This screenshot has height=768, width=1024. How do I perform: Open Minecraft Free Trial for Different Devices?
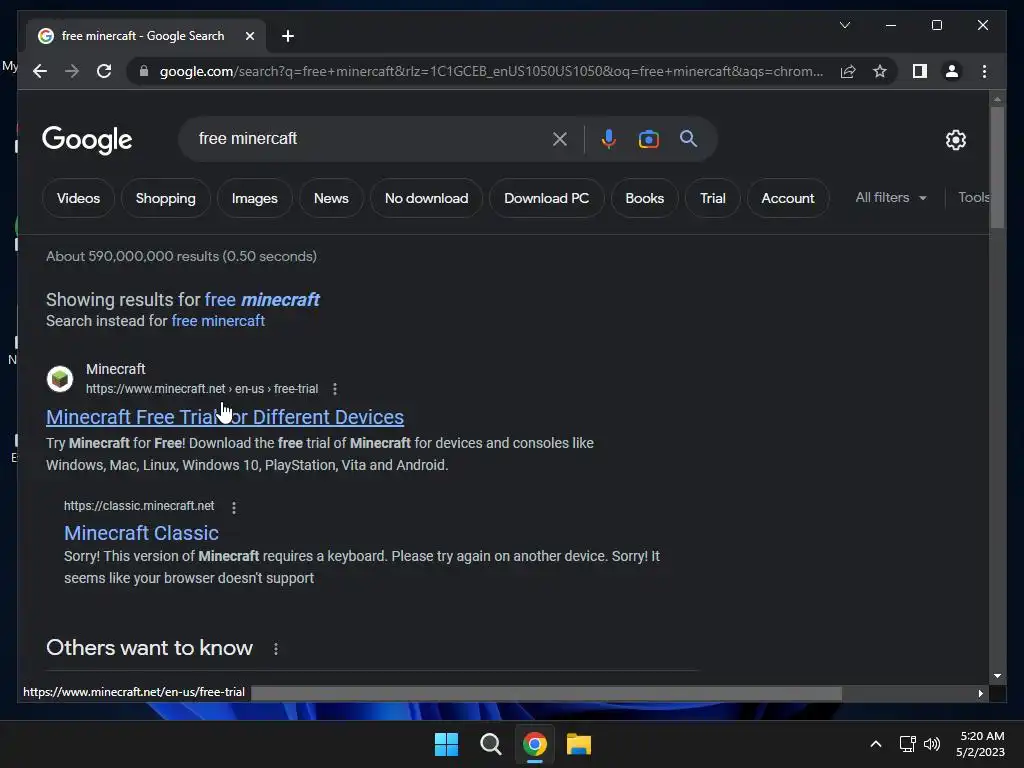[225, 417]
